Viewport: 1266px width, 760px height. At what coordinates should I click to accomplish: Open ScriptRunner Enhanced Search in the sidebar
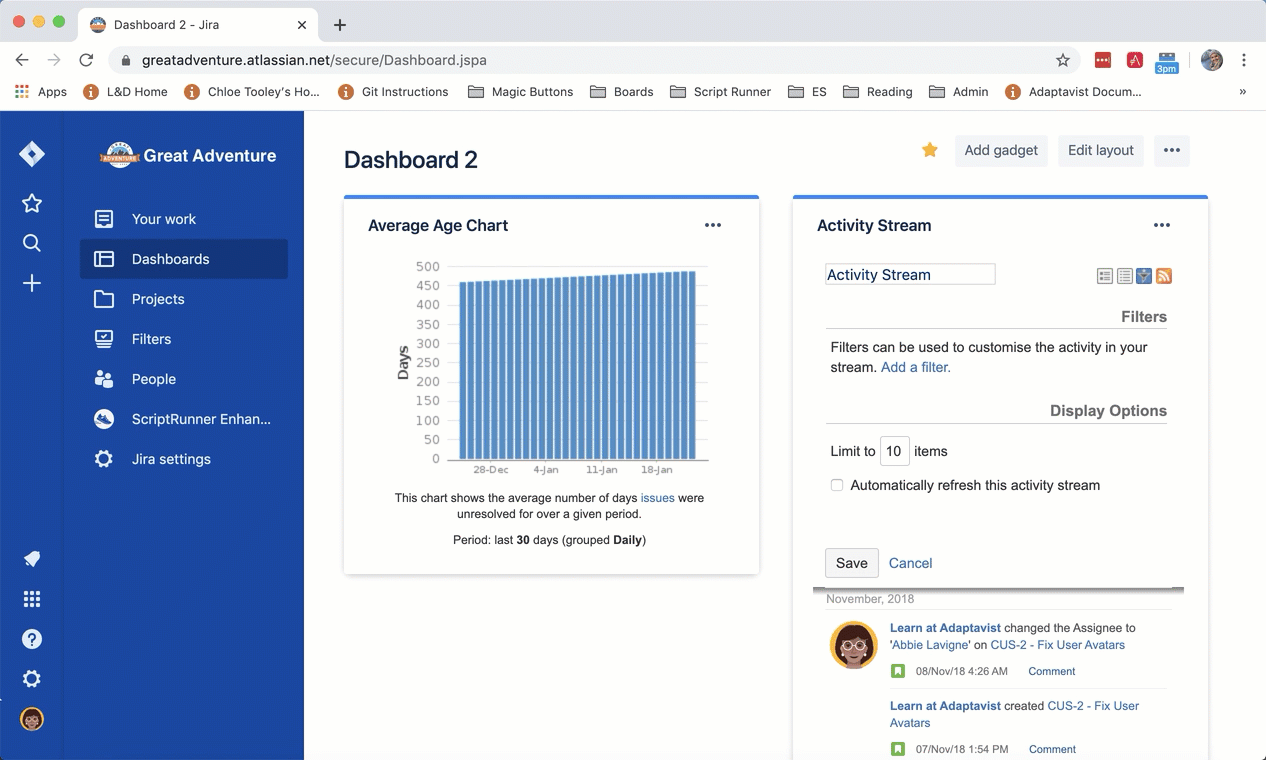pyautogui.click(x=184, y=419)
